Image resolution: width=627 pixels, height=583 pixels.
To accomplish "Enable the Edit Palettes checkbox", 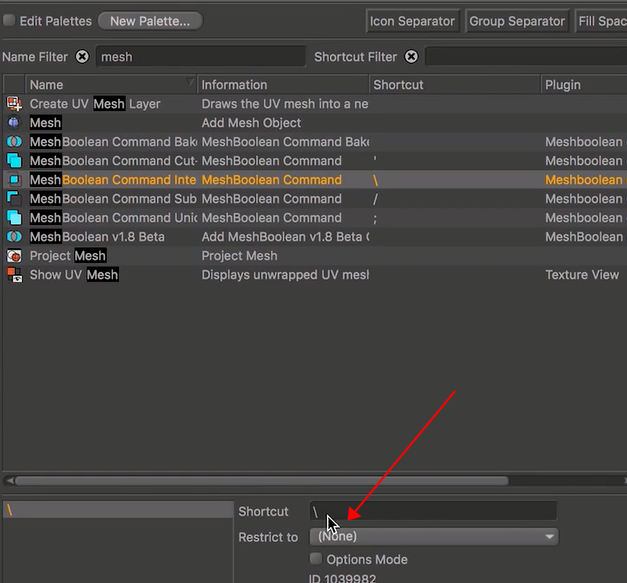I will (9, 21).
